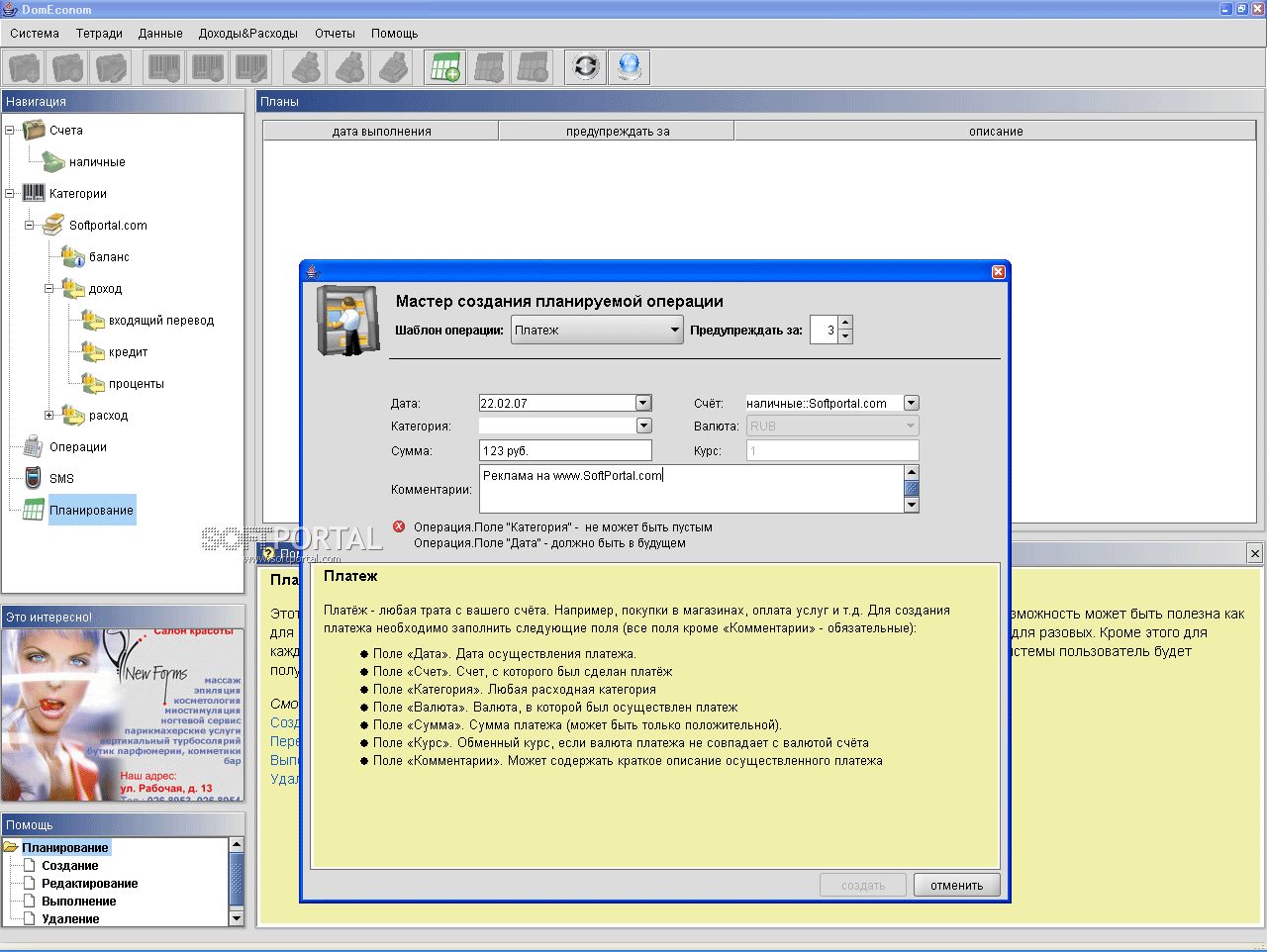Click the add operation cash register toolbar icon
Screen dimensions: 1267x952
305,67
